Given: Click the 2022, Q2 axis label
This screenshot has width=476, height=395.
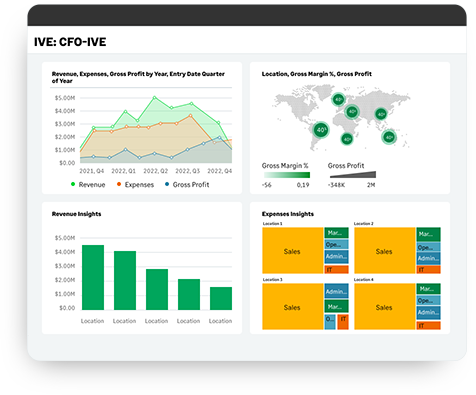Looking at the screenshot, I should click(156, 171).
